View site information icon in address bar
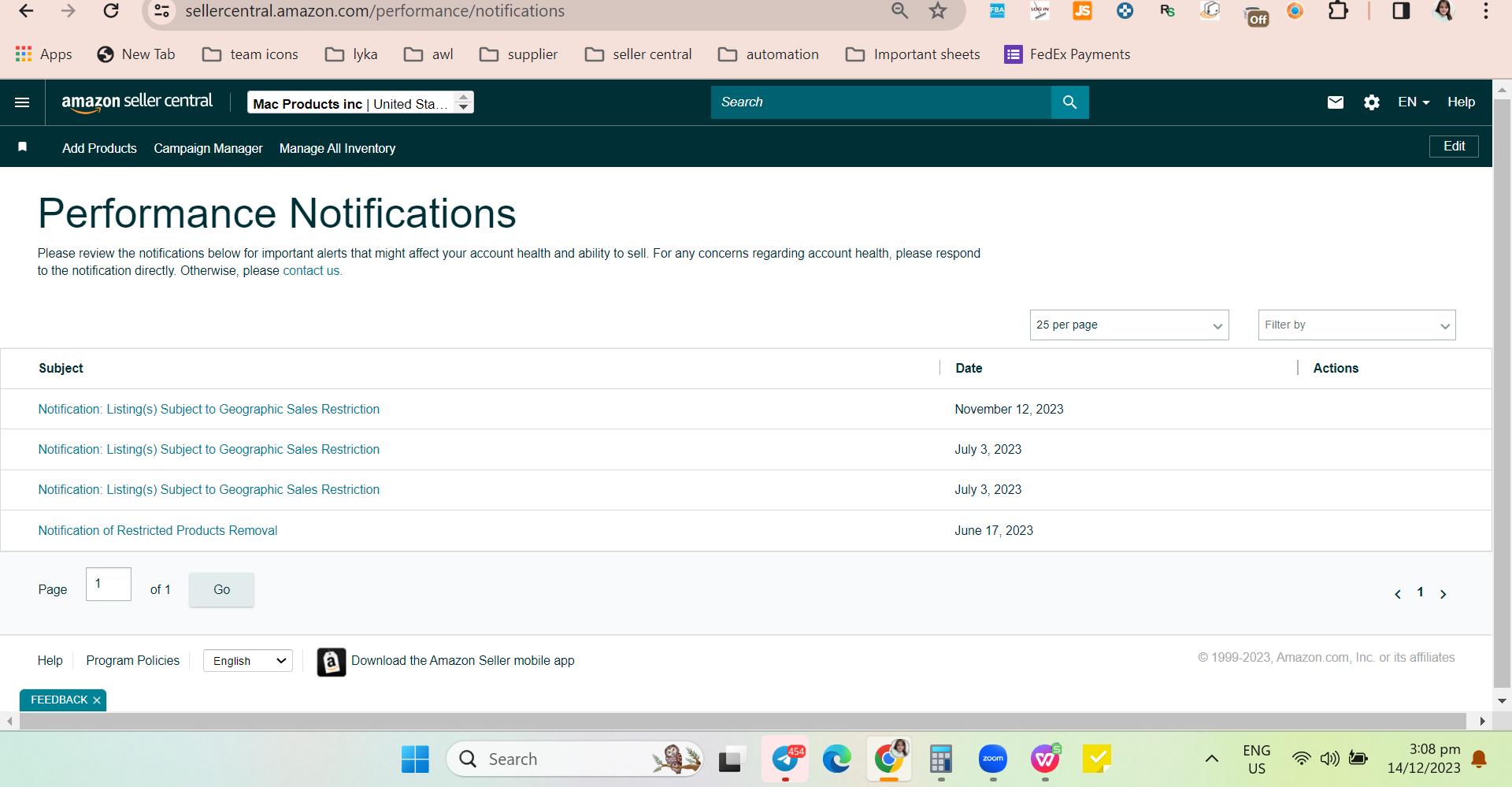 [161, 11]
